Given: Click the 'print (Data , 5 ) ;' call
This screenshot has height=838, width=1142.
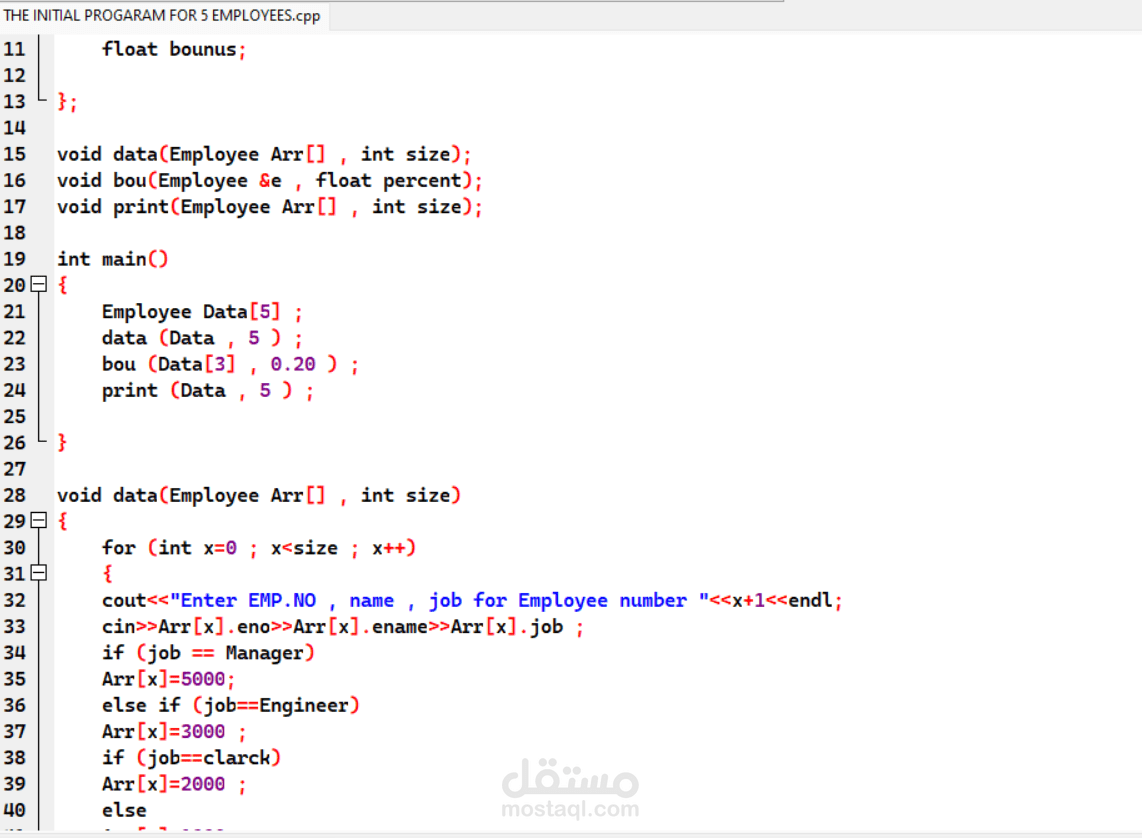Looking at the screenshot, I should 208,390.
